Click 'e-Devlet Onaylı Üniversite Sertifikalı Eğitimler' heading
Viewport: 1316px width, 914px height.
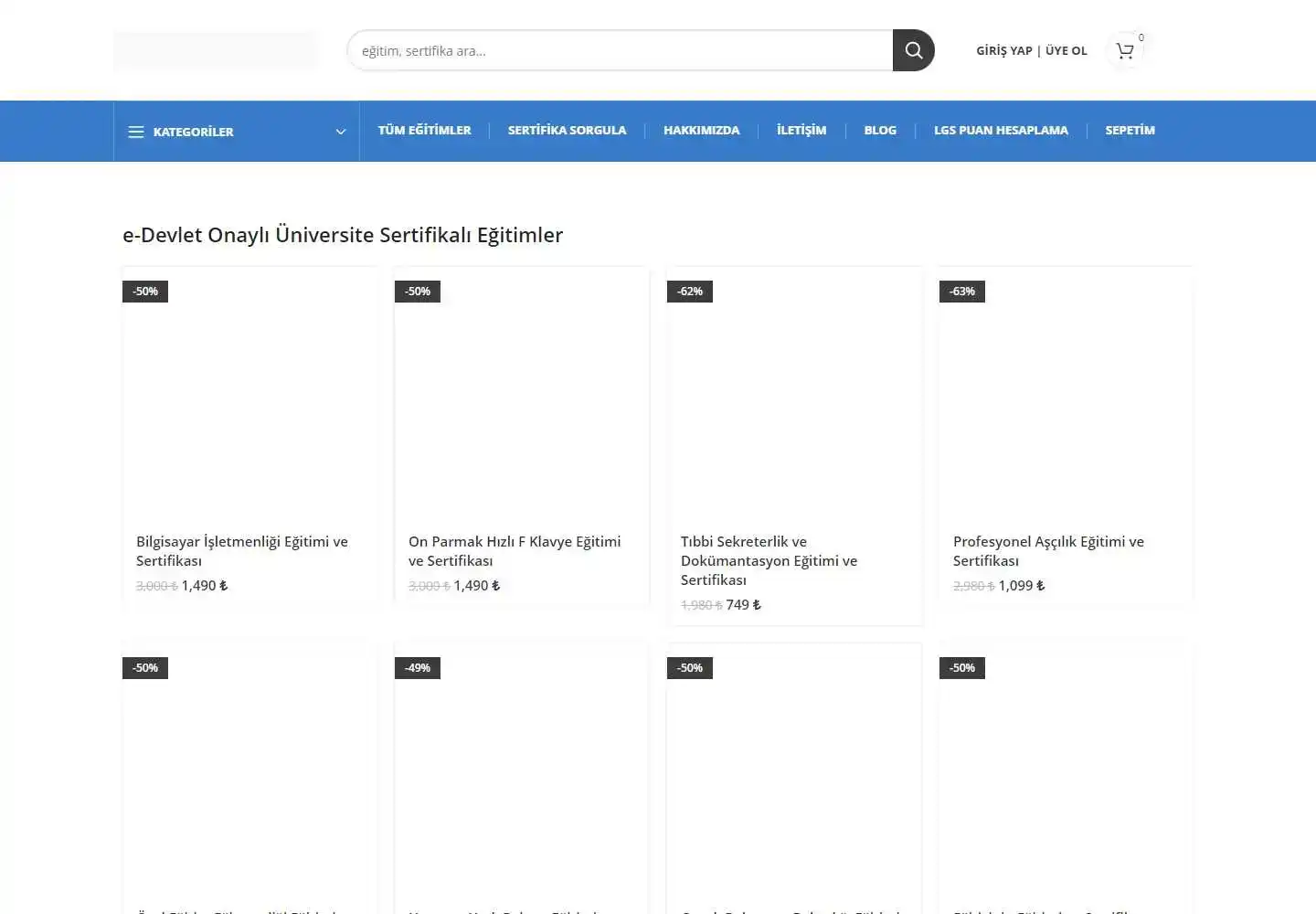point(343,235)
